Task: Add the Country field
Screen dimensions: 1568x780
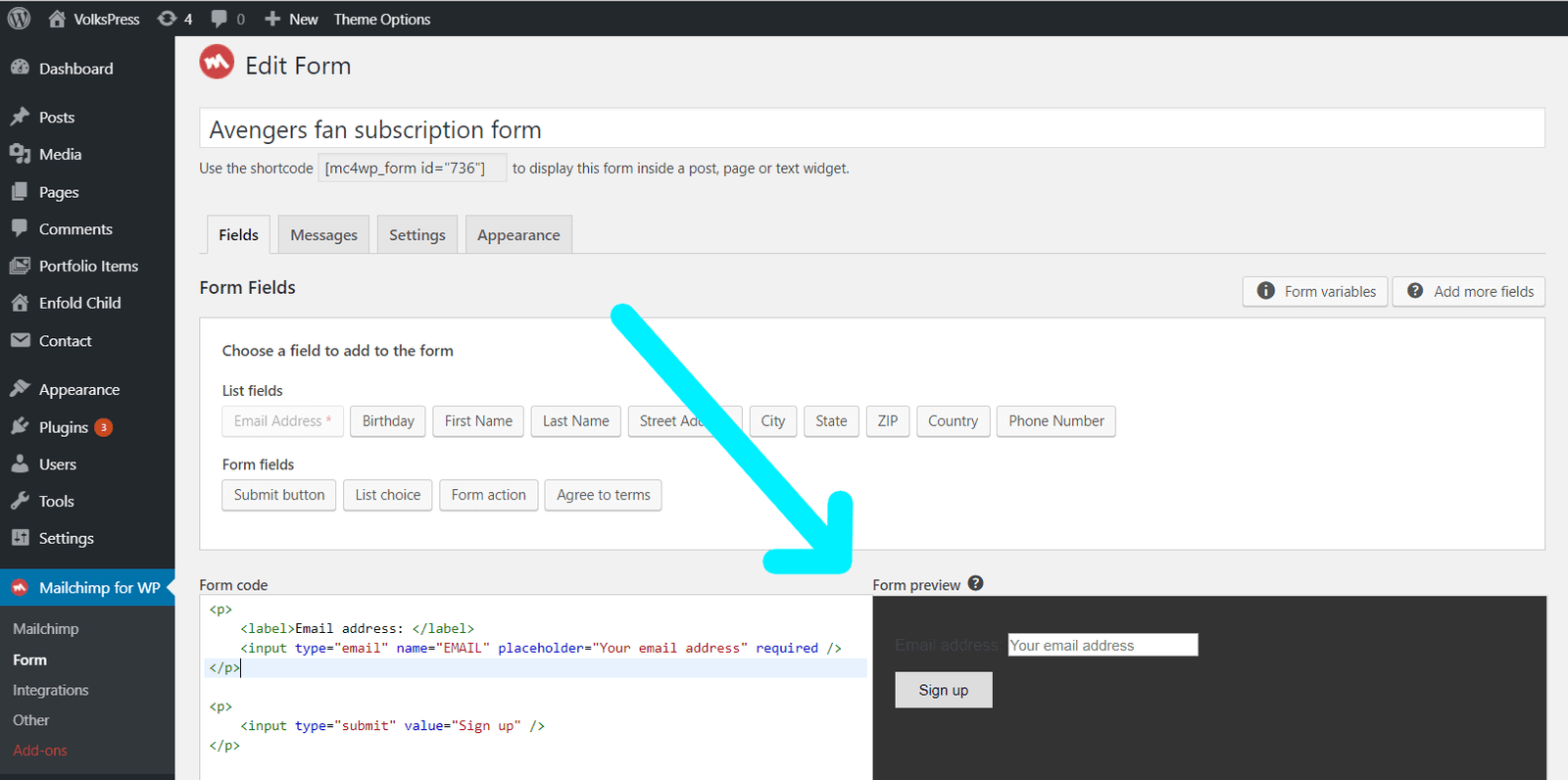Action: [954, 421]
